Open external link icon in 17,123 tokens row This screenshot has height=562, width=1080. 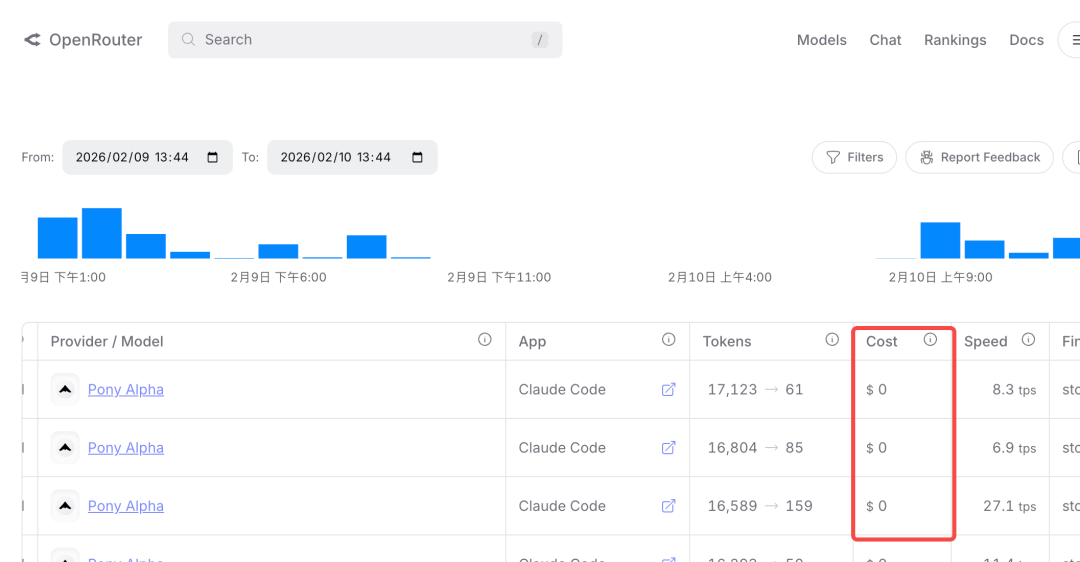[668, 390]
